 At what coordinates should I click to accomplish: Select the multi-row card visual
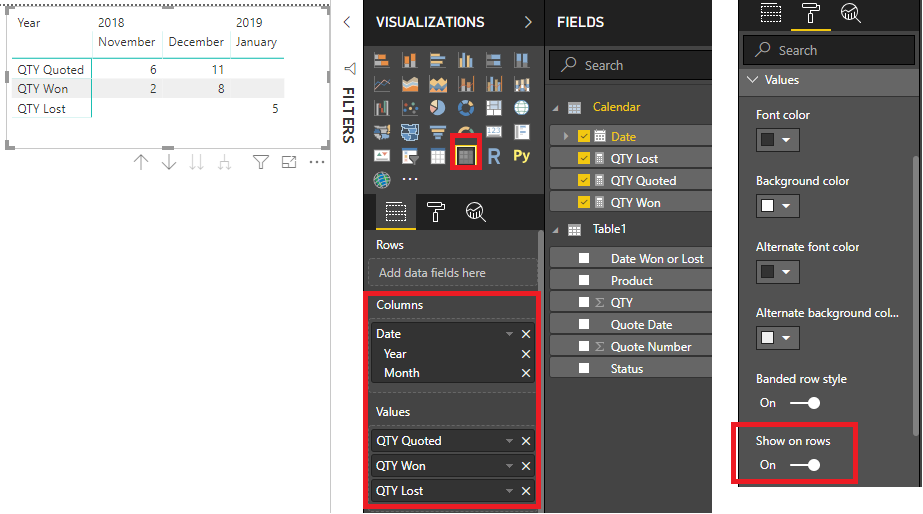tap(522, 132)
